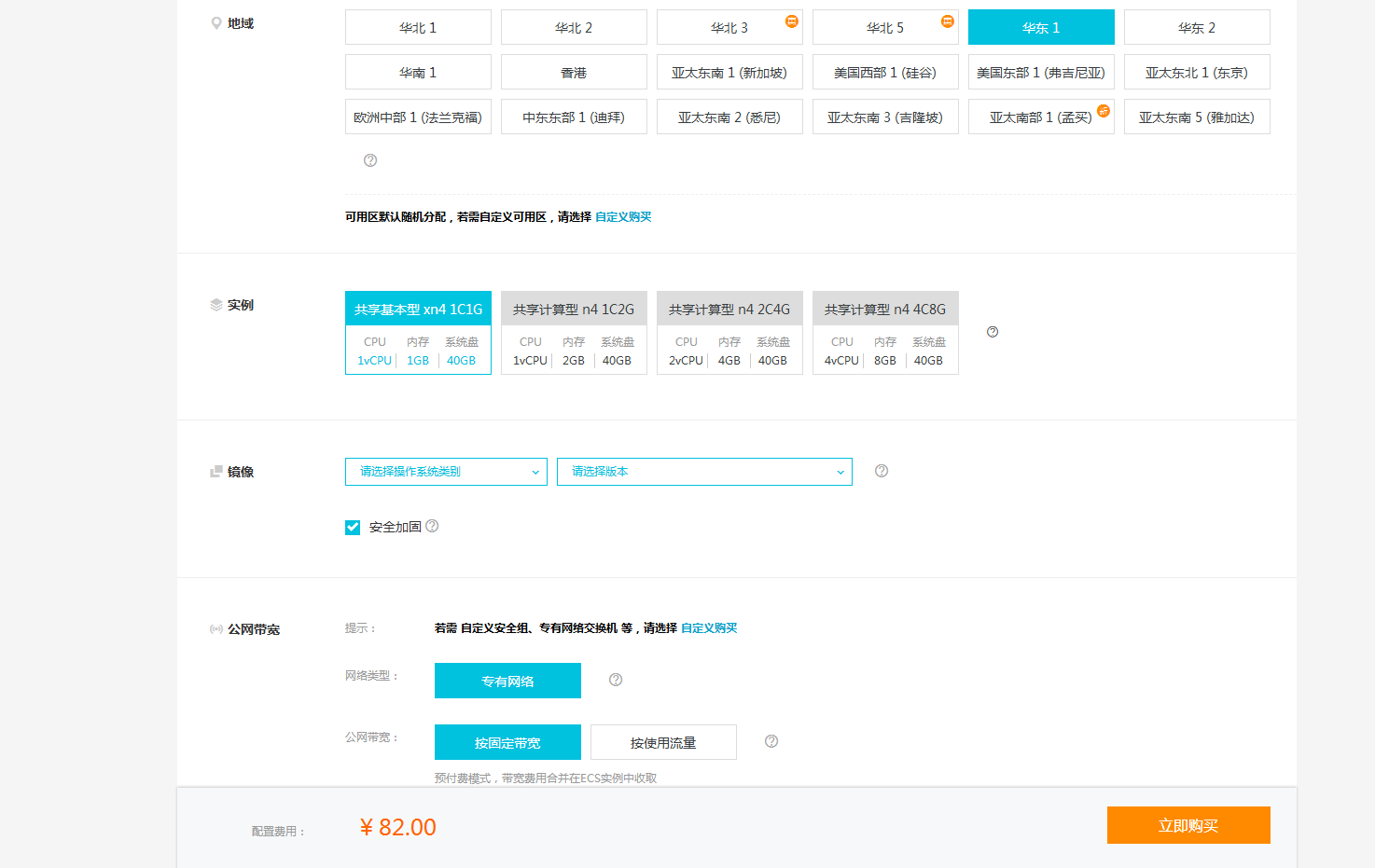1375x868 pixels.
Task: Click the help icon below the region list
Action: click(370, 160)
